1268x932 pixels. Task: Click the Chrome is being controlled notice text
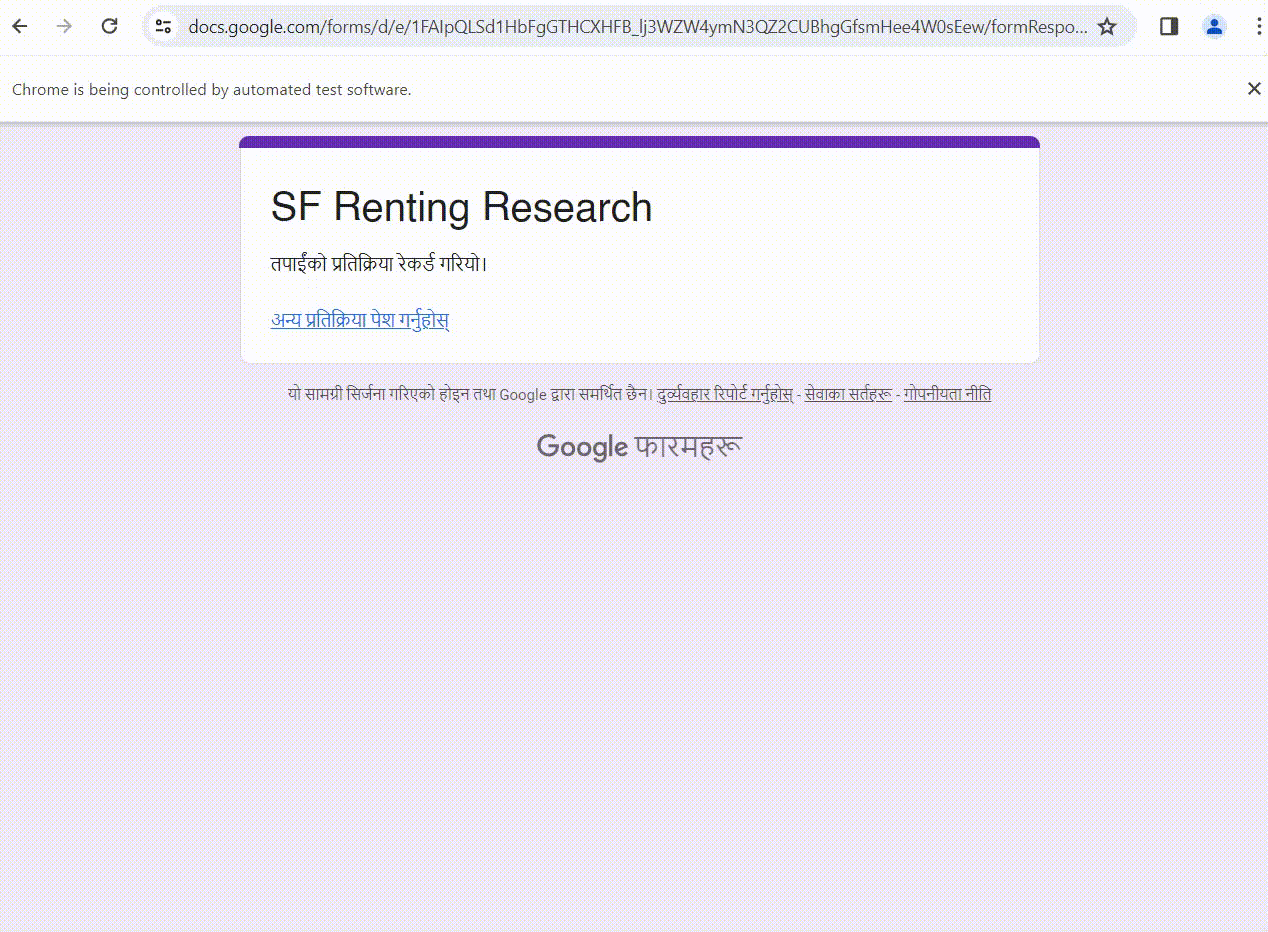click(211, 89)
